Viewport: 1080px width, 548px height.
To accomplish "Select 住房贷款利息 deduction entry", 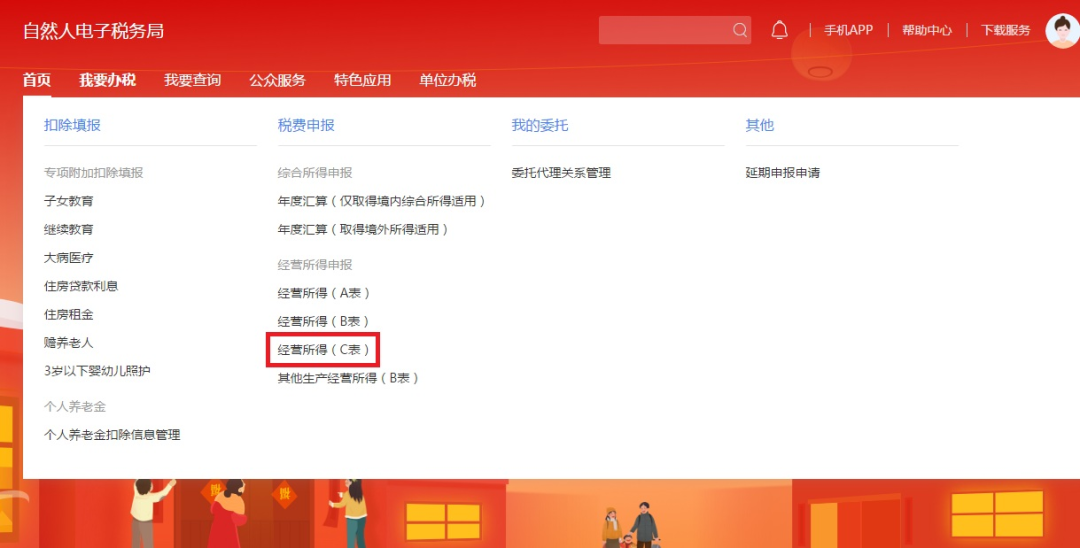I will tap(81, 286).
